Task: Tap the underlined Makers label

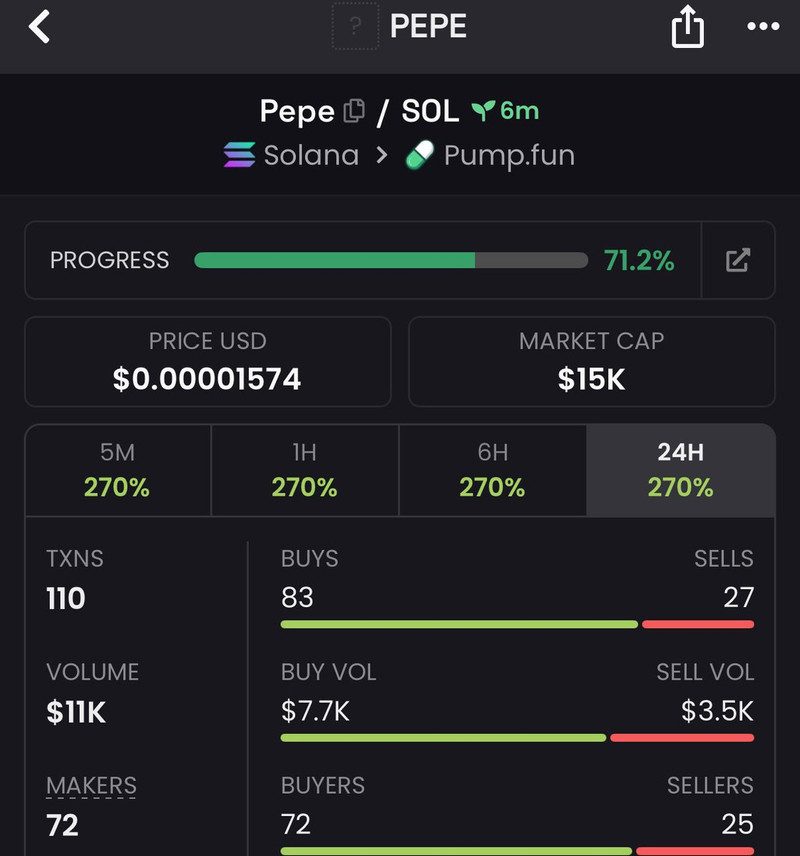Action: 91,786
